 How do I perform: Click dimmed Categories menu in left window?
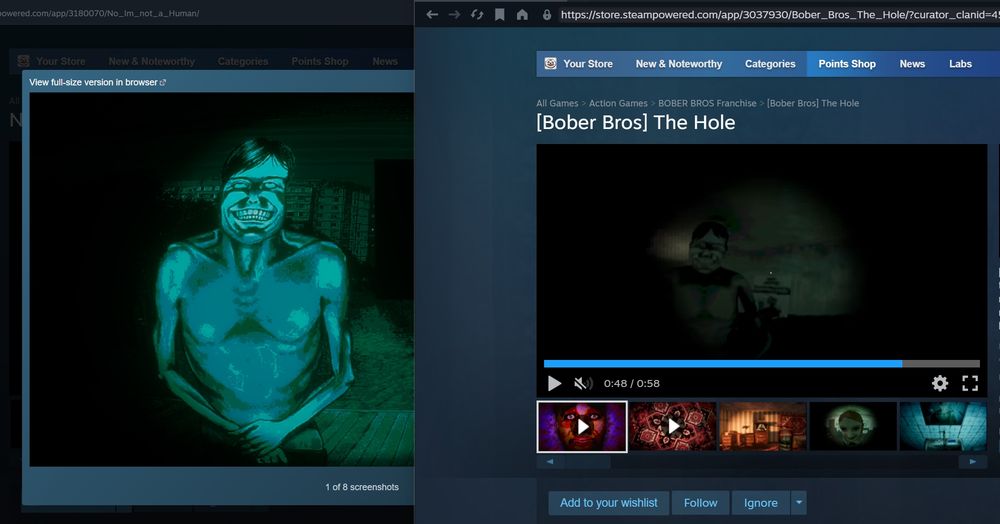point(242,61)
